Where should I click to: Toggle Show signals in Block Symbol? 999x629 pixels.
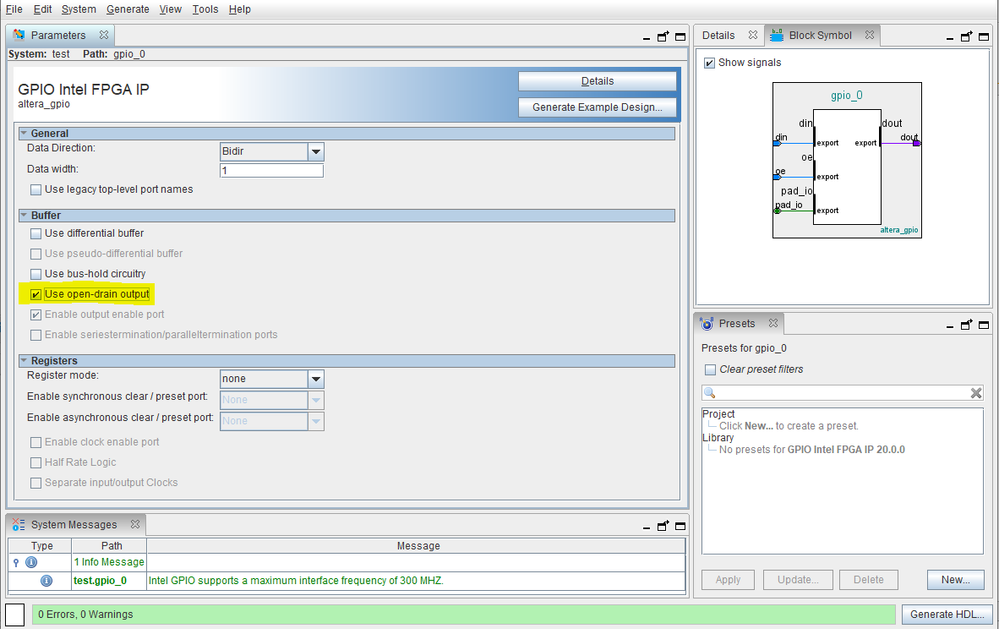pyautogui.click(x=710, y=60)
